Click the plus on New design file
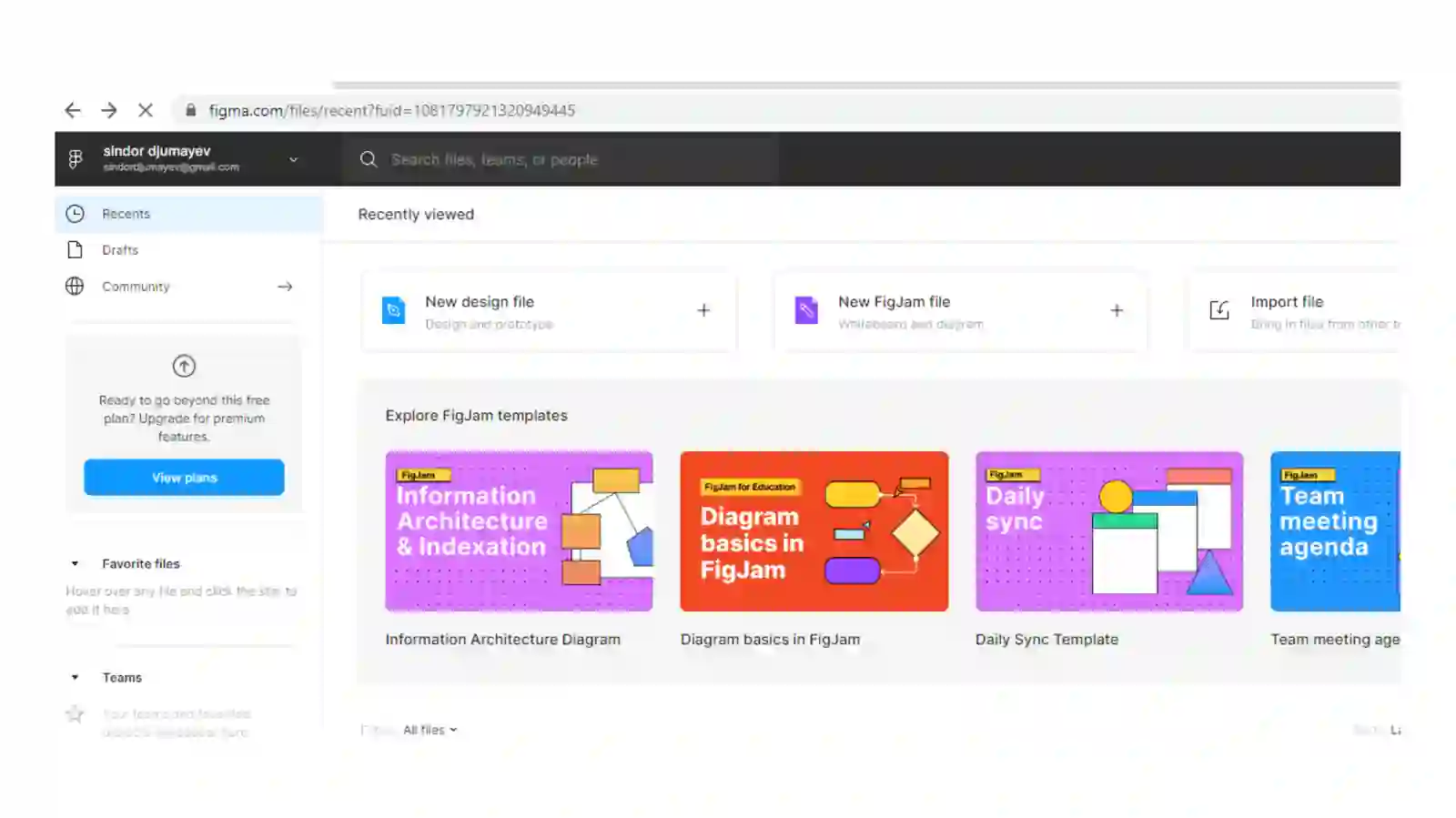 tap(703, 310)
